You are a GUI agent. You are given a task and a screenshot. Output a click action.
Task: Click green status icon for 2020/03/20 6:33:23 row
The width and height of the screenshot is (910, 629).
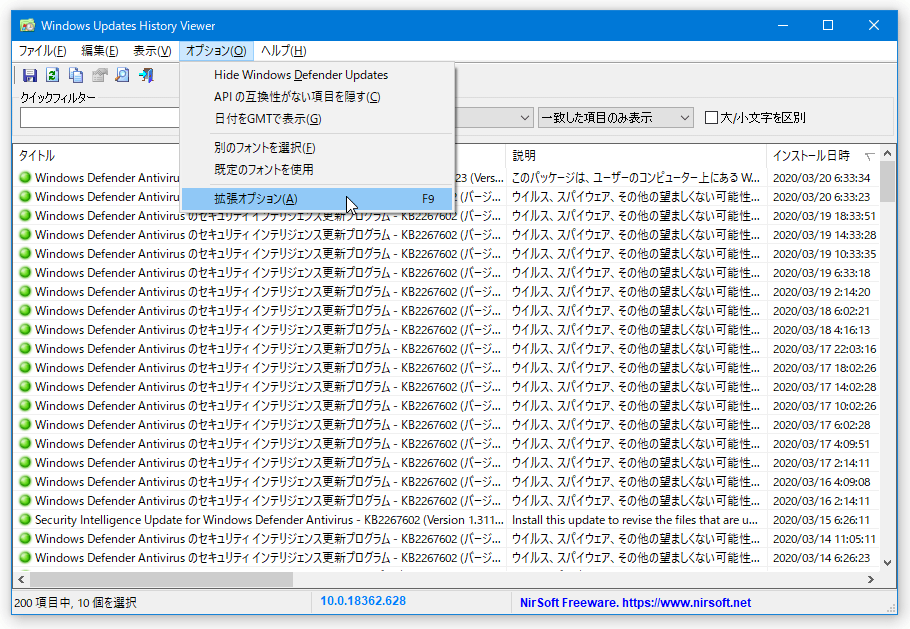pyautogui.click(x=25, y=196)
